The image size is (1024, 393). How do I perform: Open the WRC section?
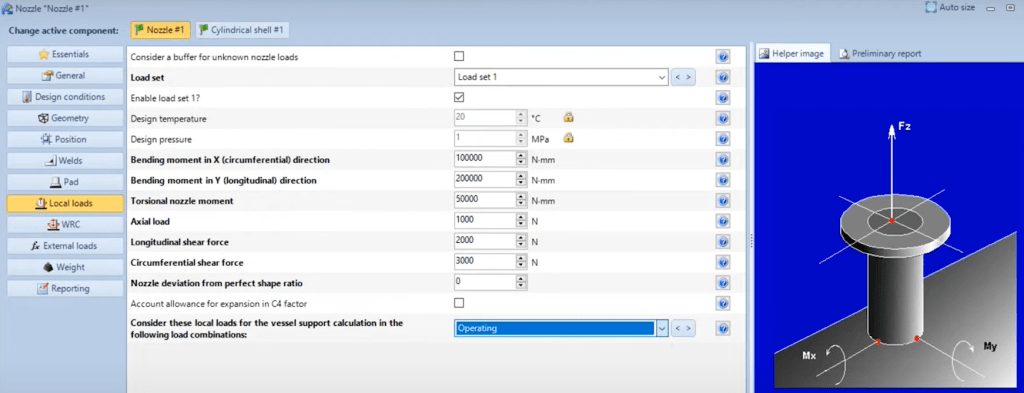65,225
